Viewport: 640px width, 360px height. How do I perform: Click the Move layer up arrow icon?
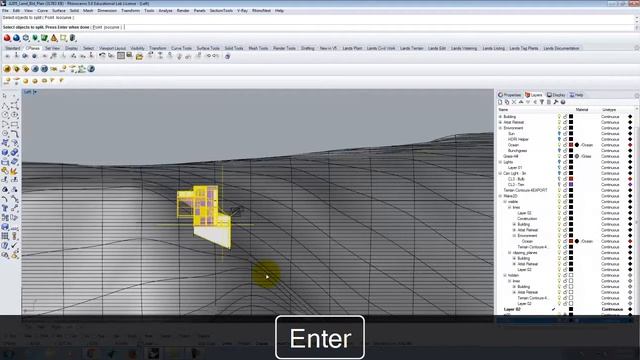click(x=521, y=102)
